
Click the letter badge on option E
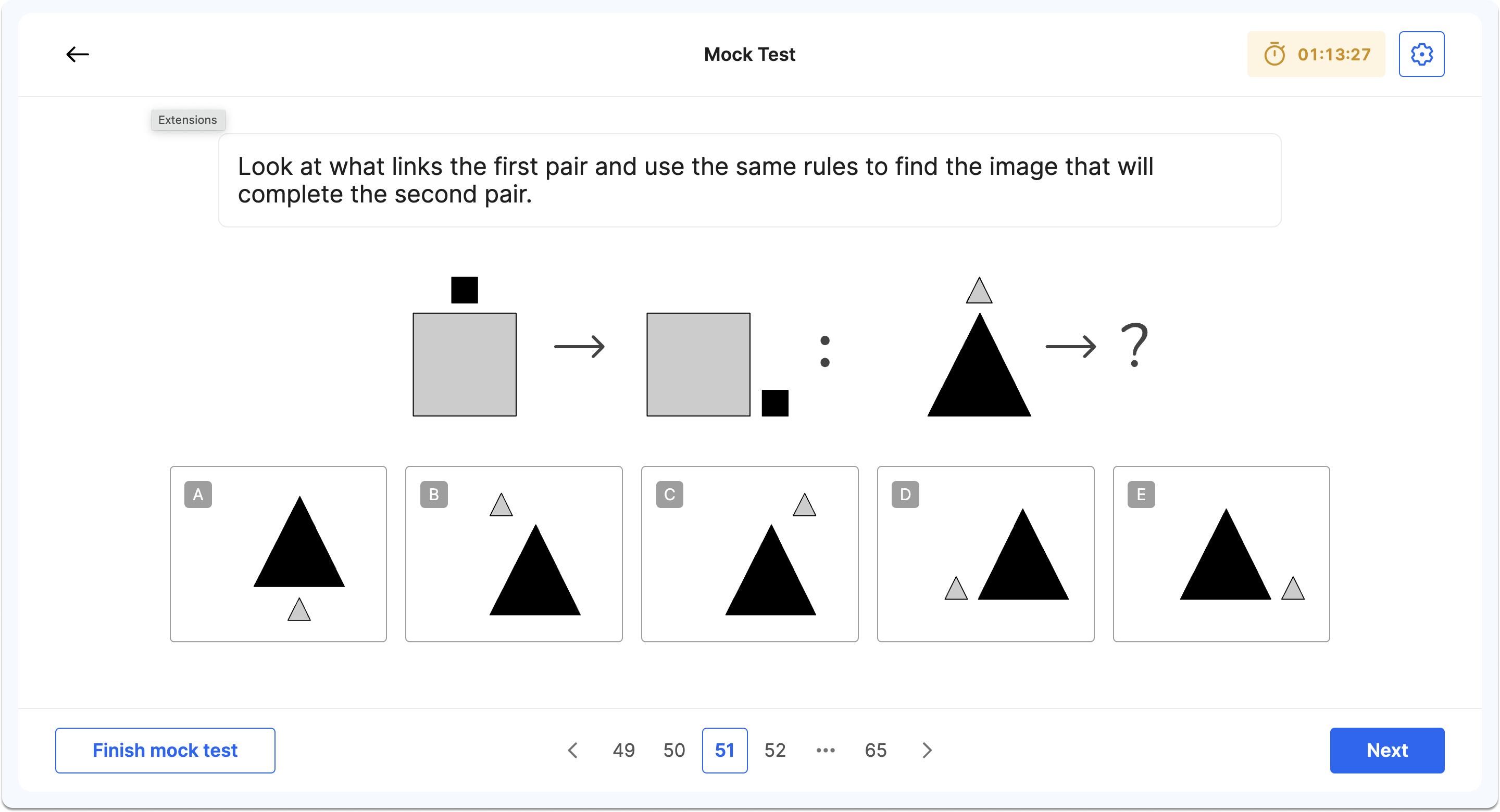pyautogui.click(x=1141, y=494)
